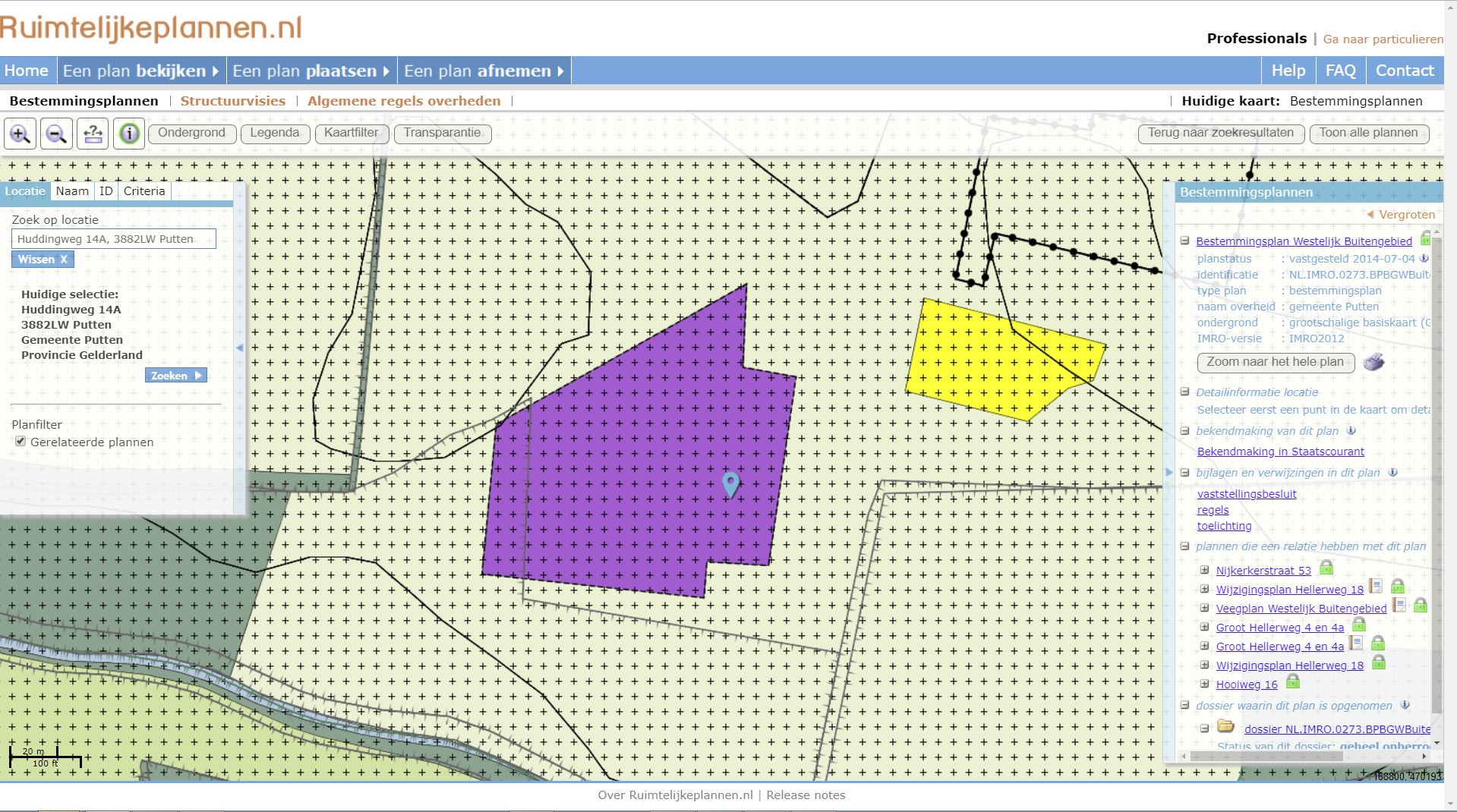Click the Kaartfilter button
The image size is (1457, 812).
[351, 134]
